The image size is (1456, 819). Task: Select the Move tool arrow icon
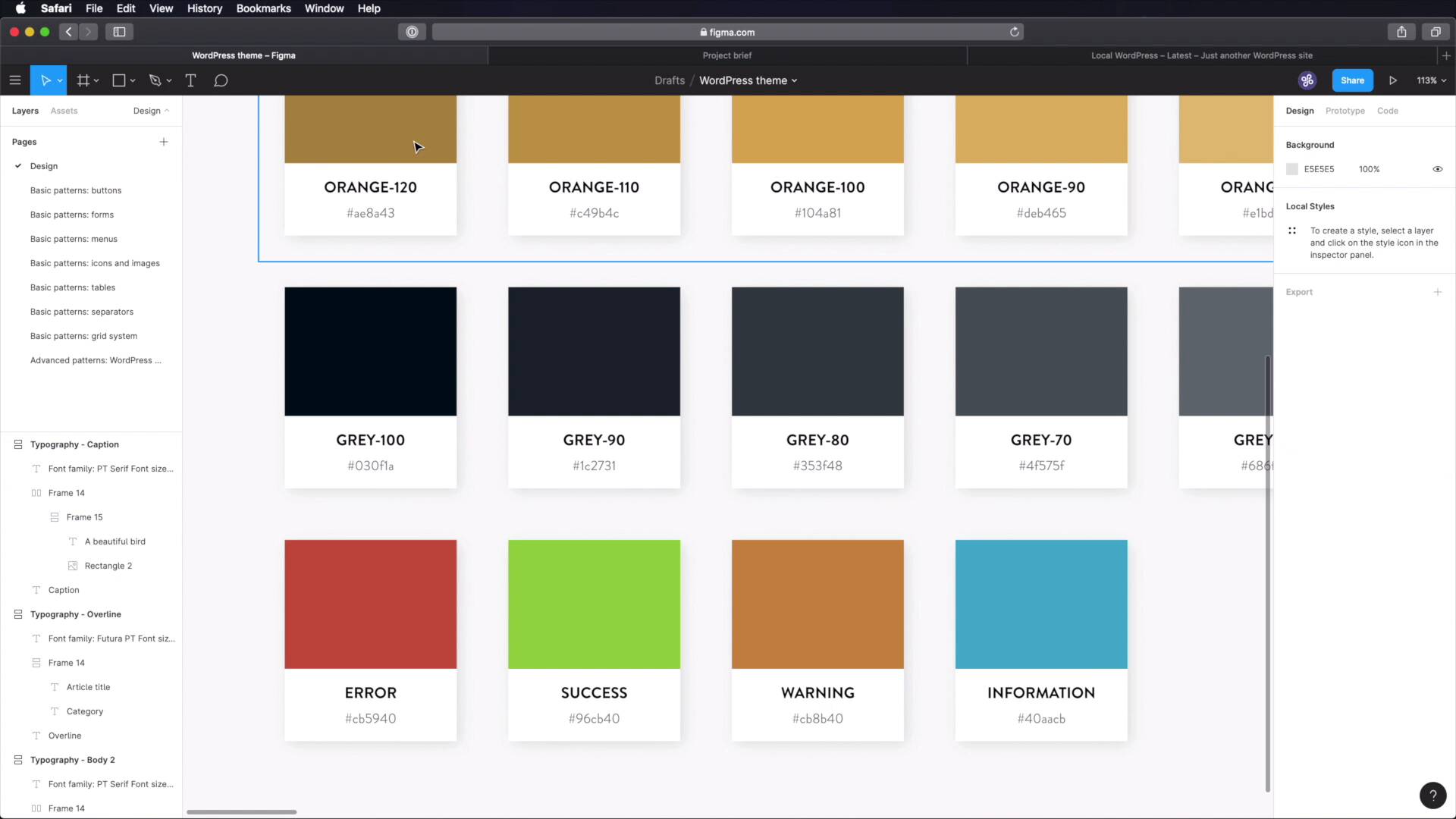point(45,80)
